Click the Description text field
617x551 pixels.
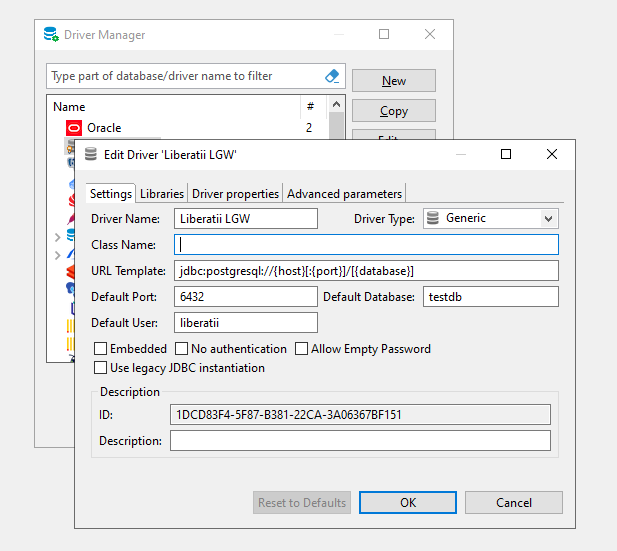coord(360,440)
